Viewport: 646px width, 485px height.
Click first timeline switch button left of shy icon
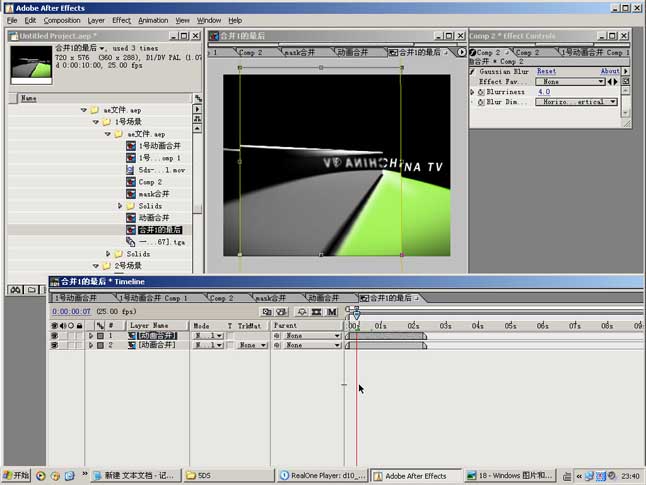[x=267, y=312]
